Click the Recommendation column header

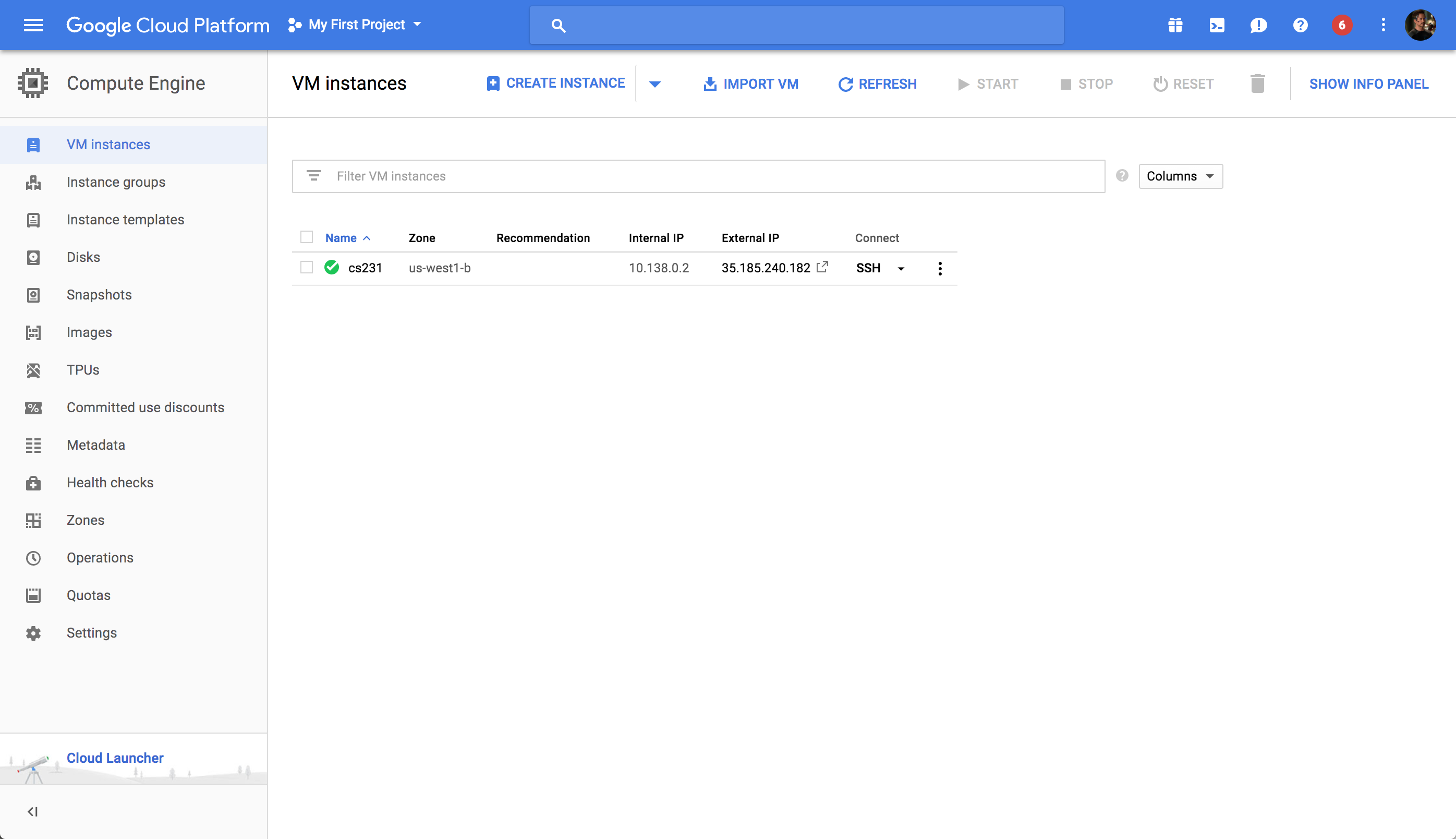tap(542, 238)
